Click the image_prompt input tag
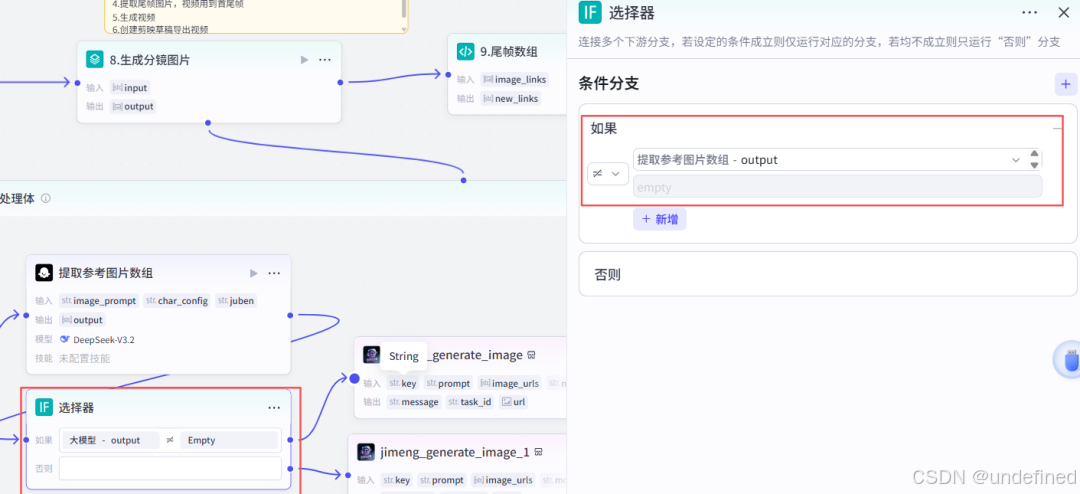 (99, 301)
